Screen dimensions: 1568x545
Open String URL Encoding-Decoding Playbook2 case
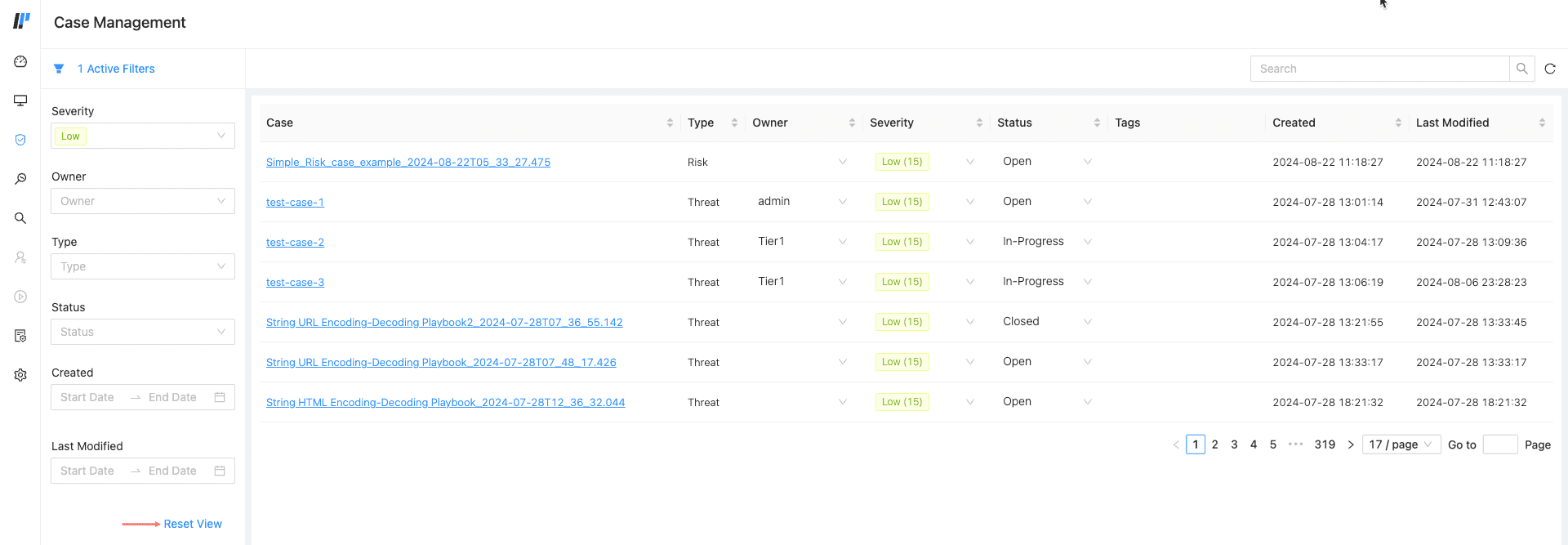pyautogui.click(x=444, y=322)
